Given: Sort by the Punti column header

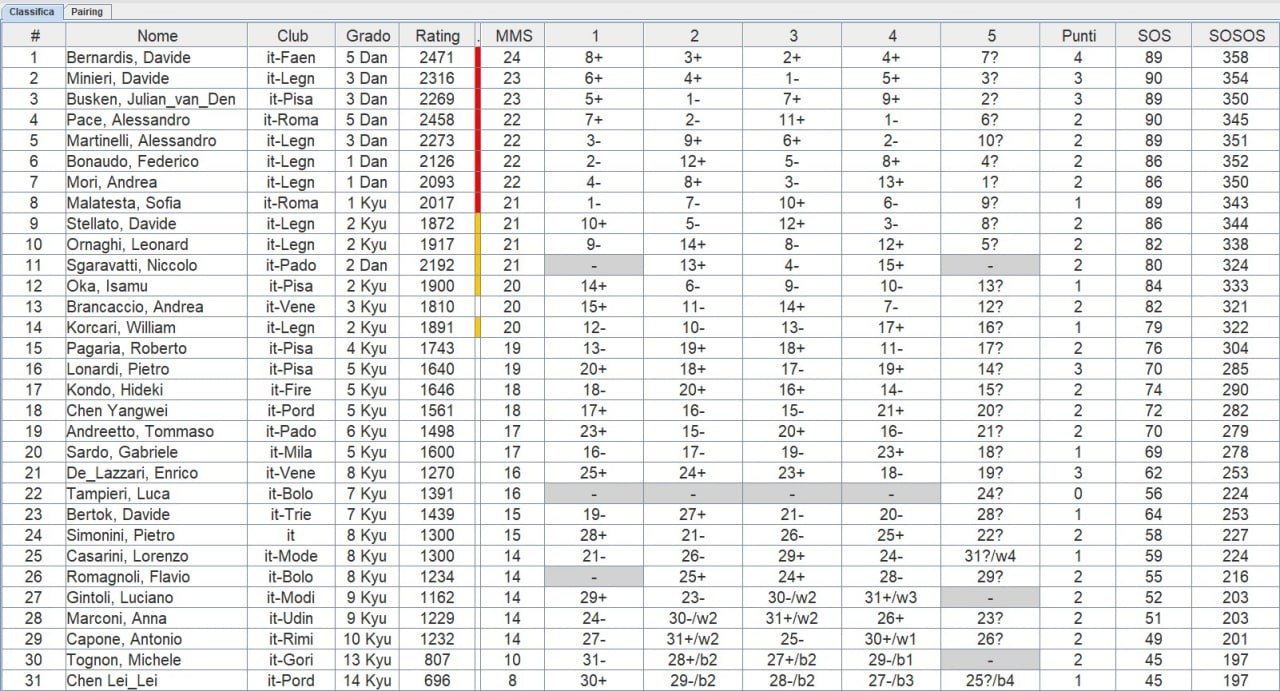Looking at the screenshot, I should click(1078, 35).
